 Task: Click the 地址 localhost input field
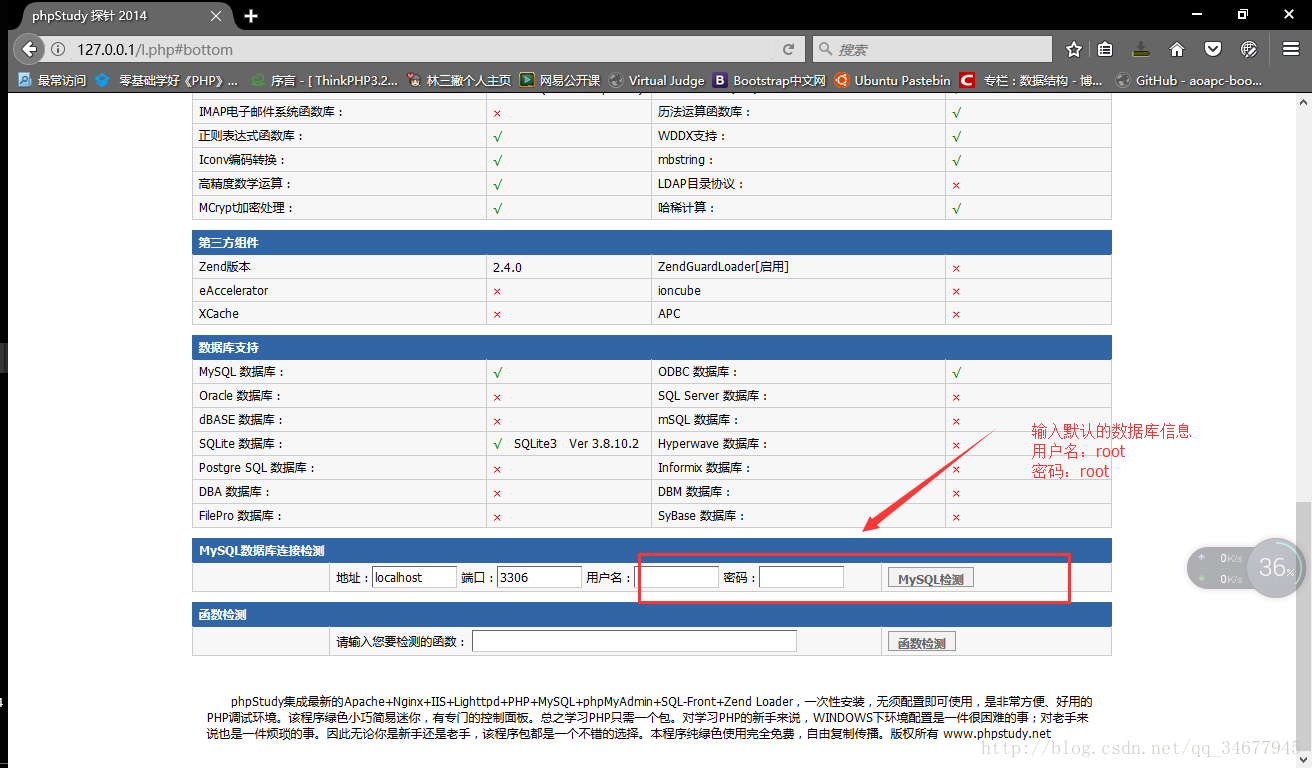[414, 577]
